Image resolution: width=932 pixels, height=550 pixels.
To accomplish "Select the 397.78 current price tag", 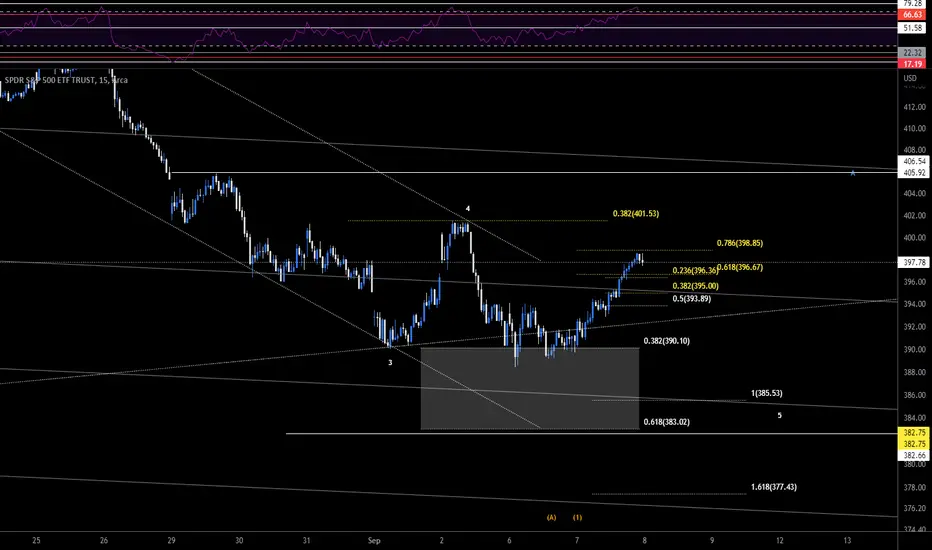I will (915, 262).
